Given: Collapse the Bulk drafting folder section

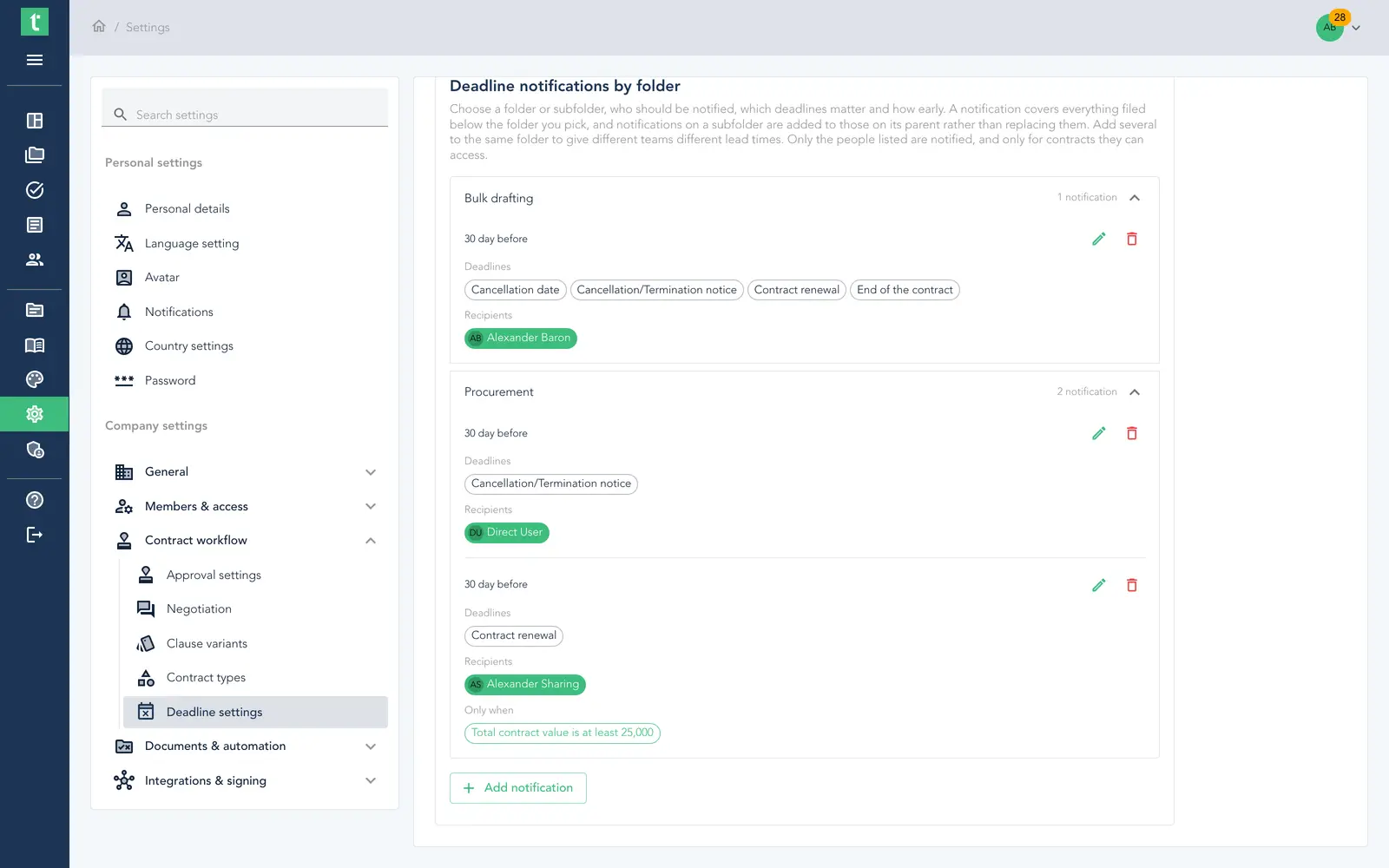Looking at the screenshot, I should 1135,198.
